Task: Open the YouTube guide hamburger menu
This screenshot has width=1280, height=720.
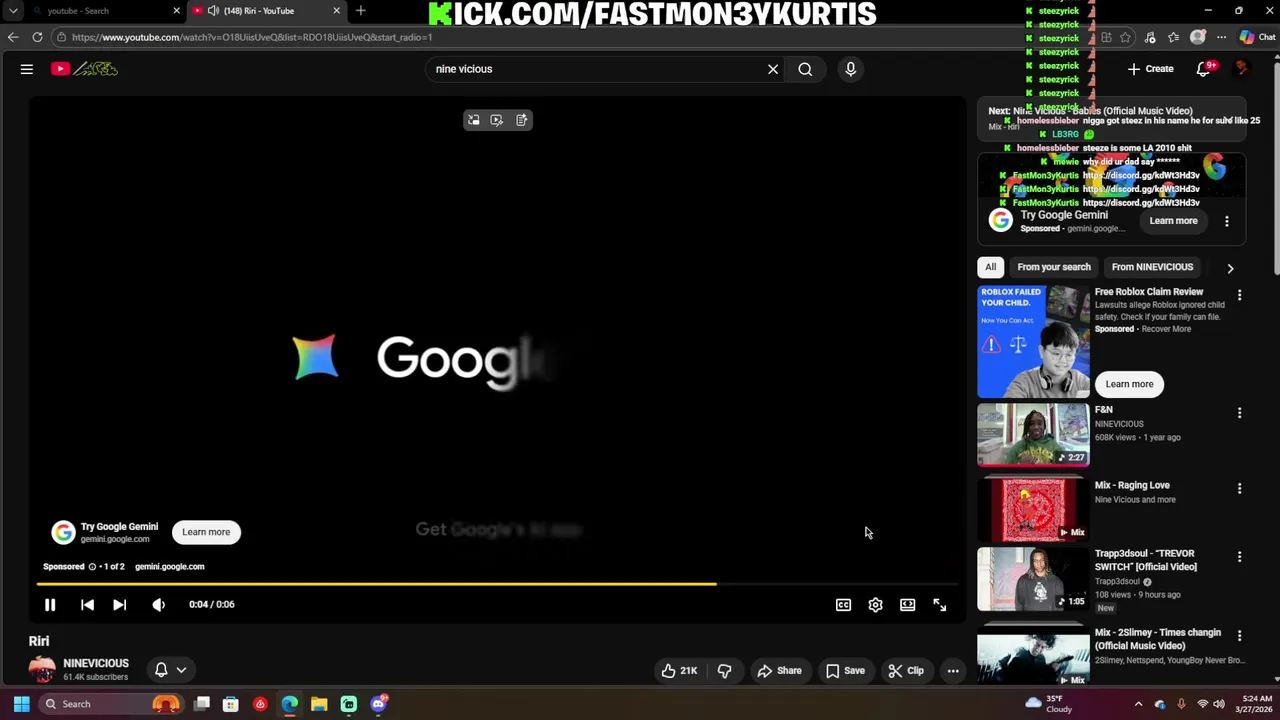Action: pyautogui.click(x=27, y=69)
